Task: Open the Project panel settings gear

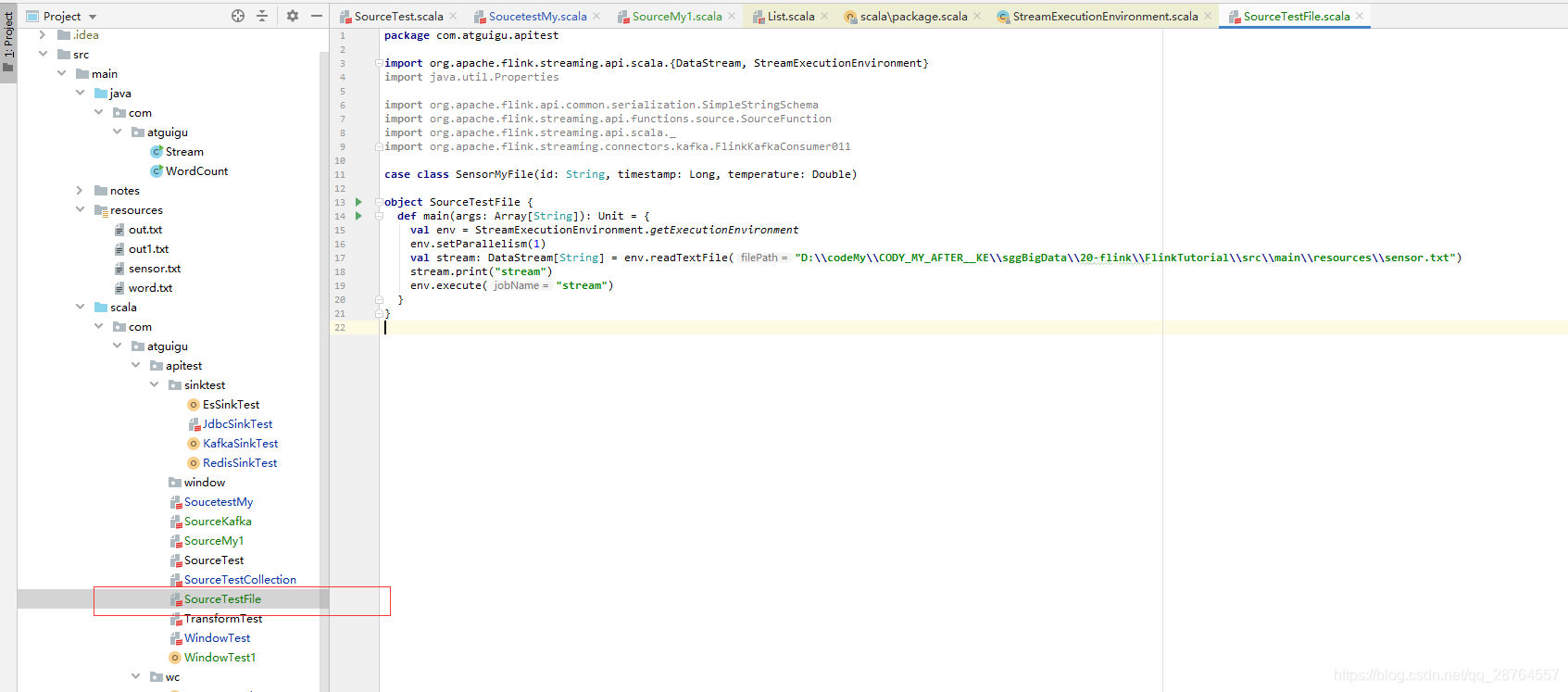Action: (293, 16)
